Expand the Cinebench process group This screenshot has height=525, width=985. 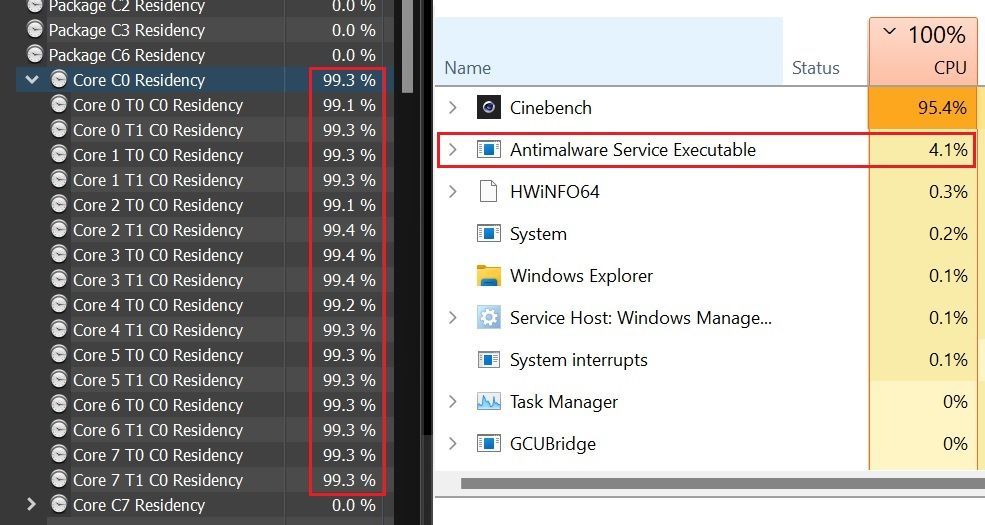(452, 108)
